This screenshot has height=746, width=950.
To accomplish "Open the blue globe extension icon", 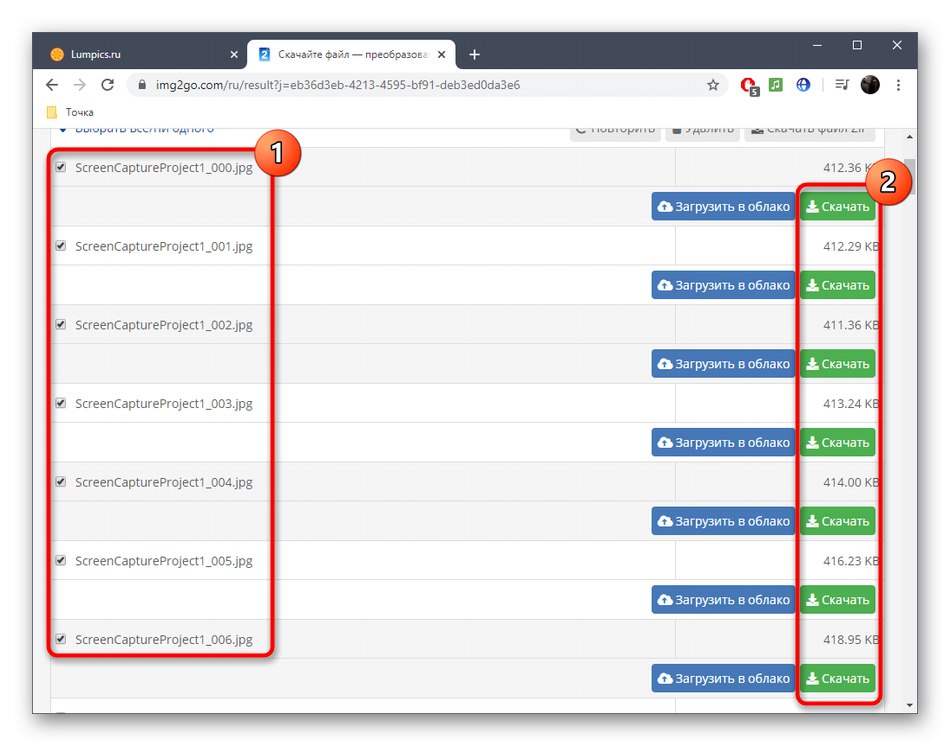I will tap(803, 85).
